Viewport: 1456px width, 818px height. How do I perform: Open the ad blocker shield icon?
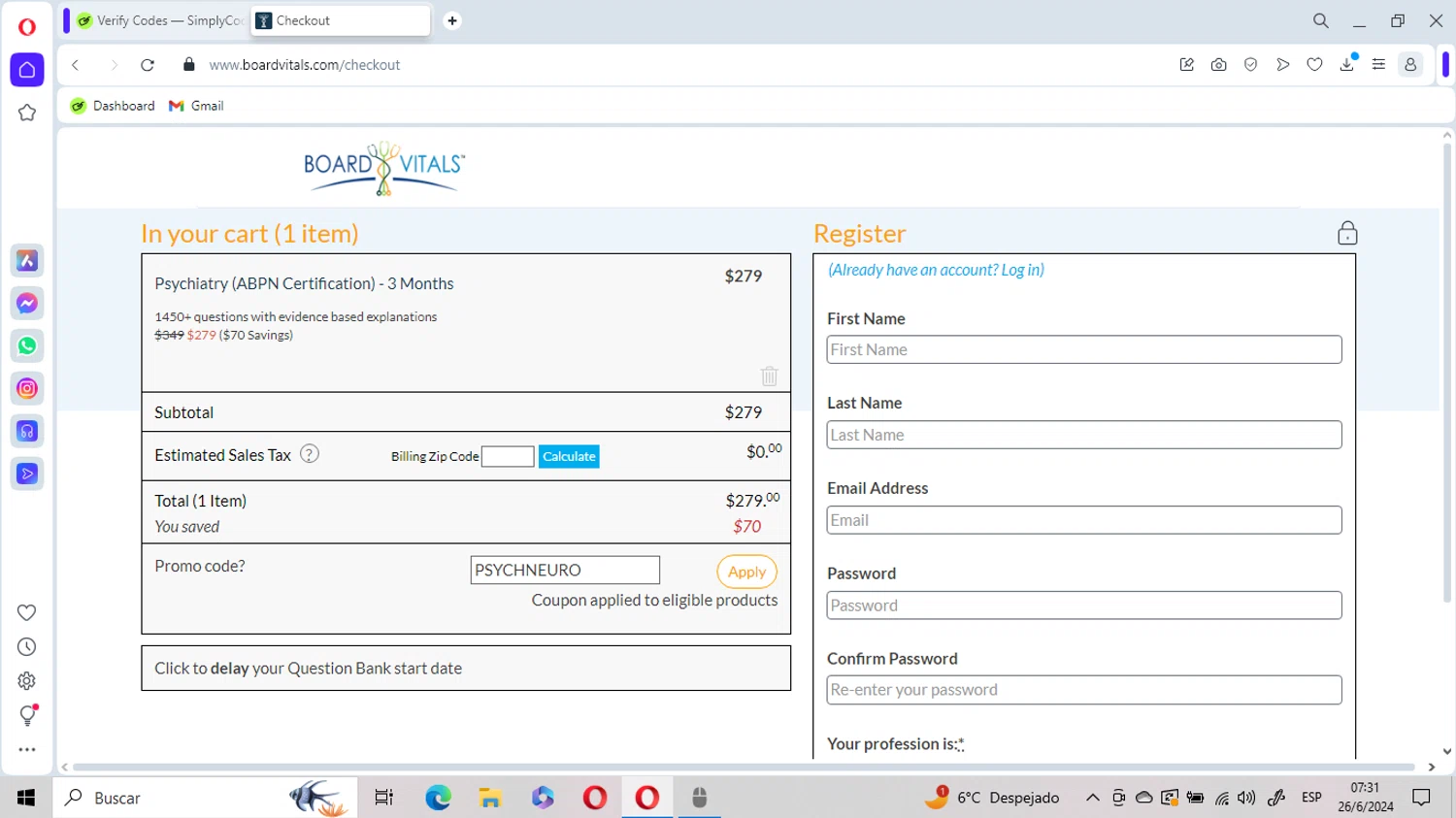(1251, 65)
